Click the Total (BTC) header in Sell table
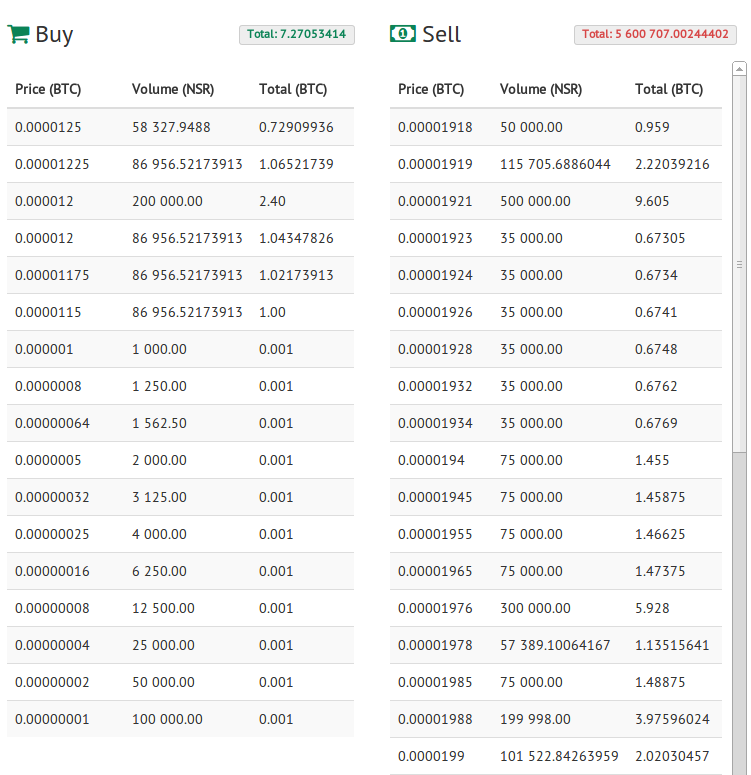This screenshot has height=775, width=751. click(x=669, y=89)
